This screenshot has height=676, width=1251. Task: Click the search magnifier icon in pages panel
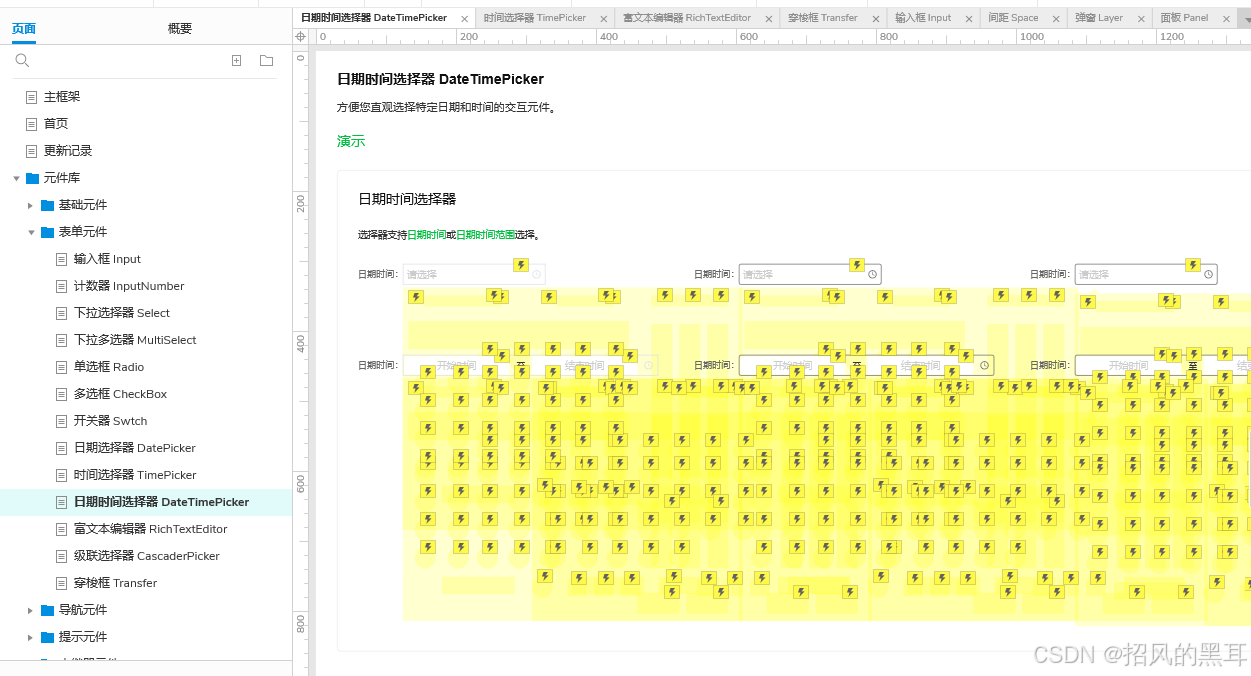tap(22, 61)
